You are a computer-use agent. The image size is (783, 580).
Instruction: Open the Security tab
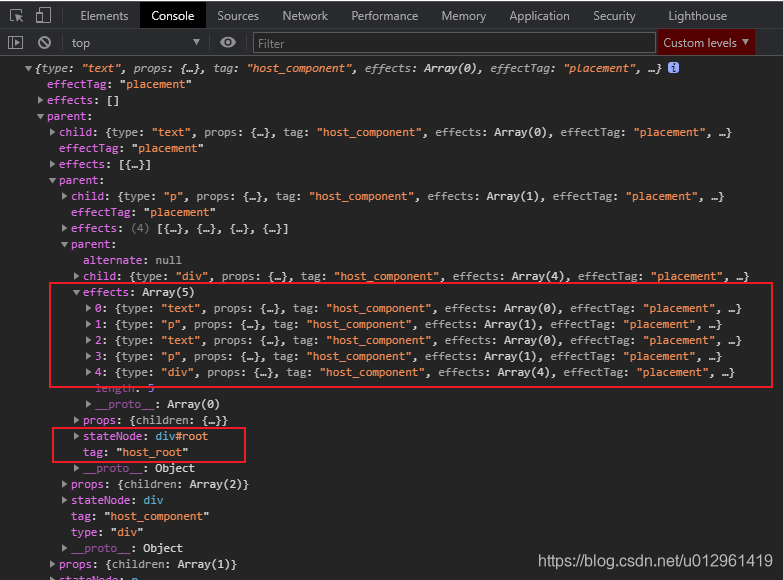click(614, 16)
